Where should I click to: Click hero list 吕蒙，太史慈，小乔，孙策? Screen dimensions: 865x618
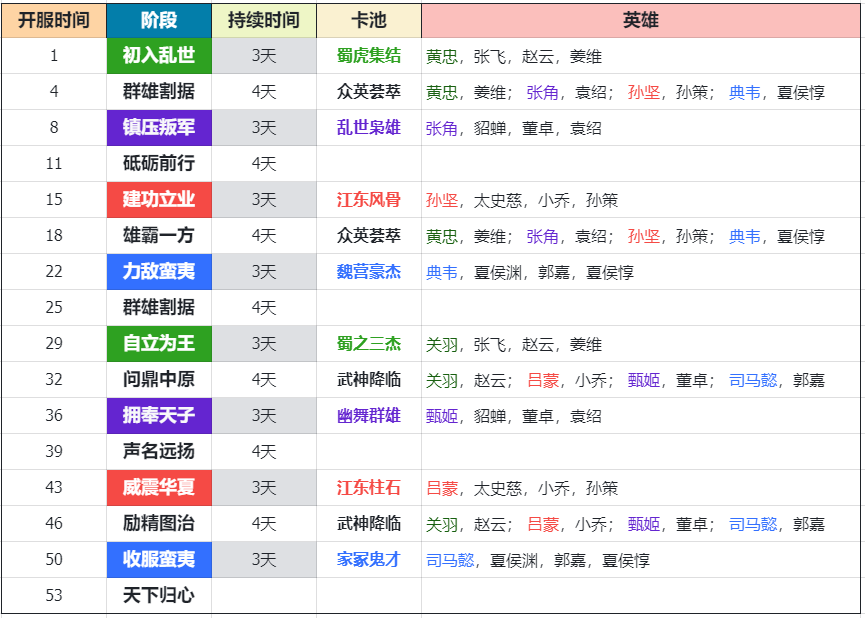[640, 488]
